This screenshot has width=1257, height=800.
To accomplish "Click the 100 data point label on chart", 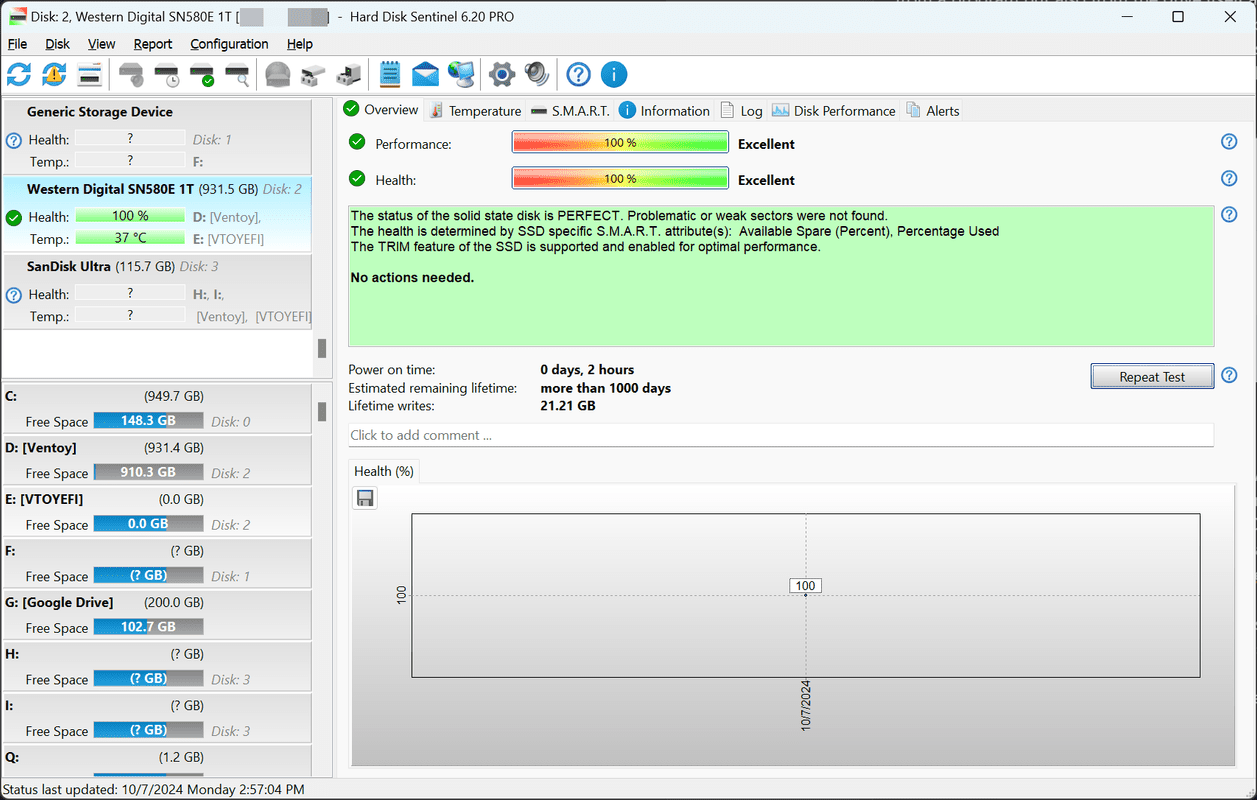I will pyautogui.click(x=805, y=586).
